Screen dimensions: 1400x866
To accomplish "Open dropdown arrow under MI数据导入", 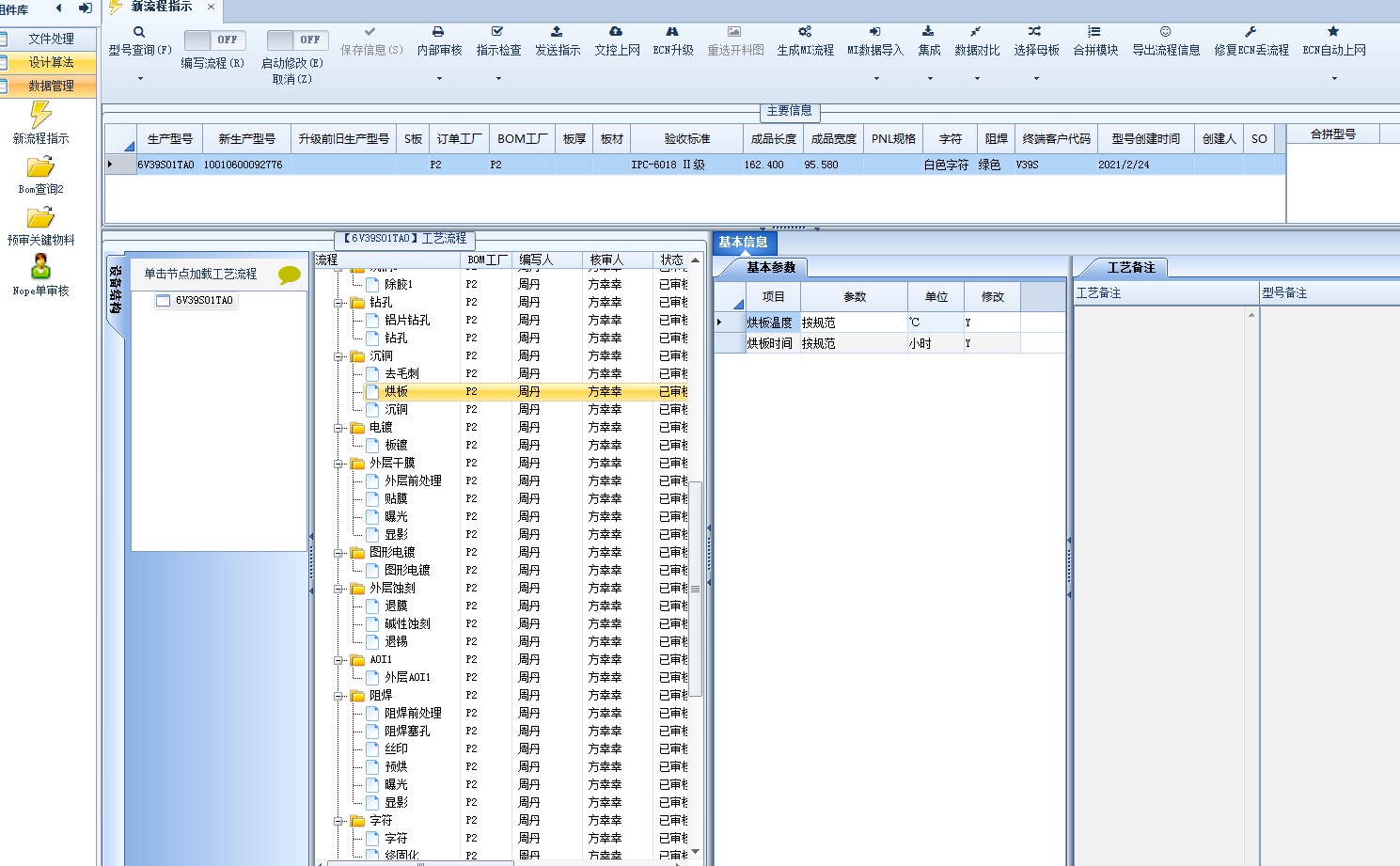I will 876,79.
